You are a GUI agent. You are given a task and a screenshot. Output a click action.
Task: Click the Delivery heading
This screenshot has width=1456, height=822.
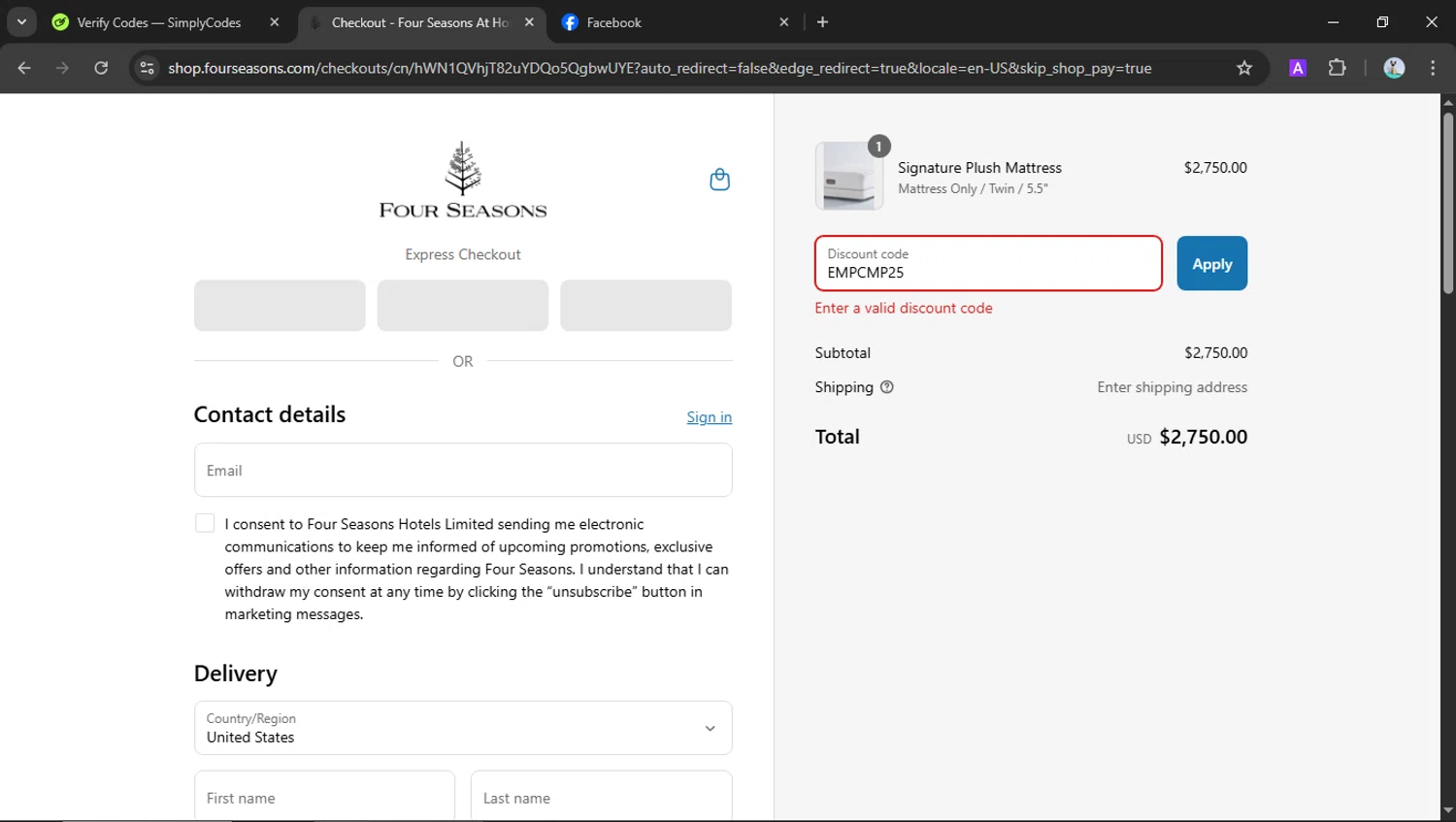[236, 674]
